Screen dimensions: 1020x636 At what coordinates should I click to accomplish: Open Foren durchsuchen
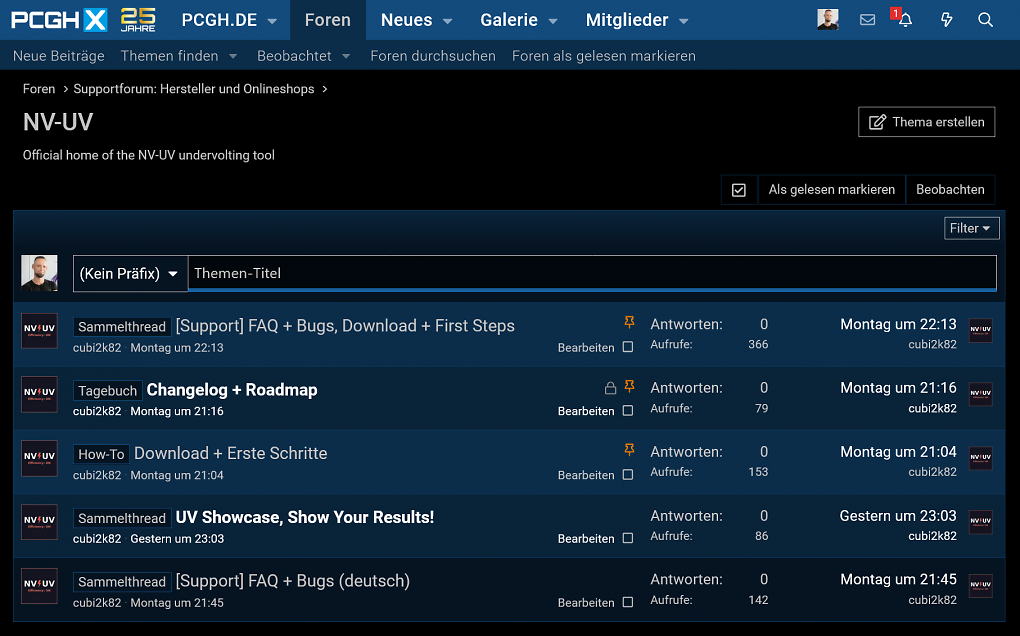tap(433, 56)
